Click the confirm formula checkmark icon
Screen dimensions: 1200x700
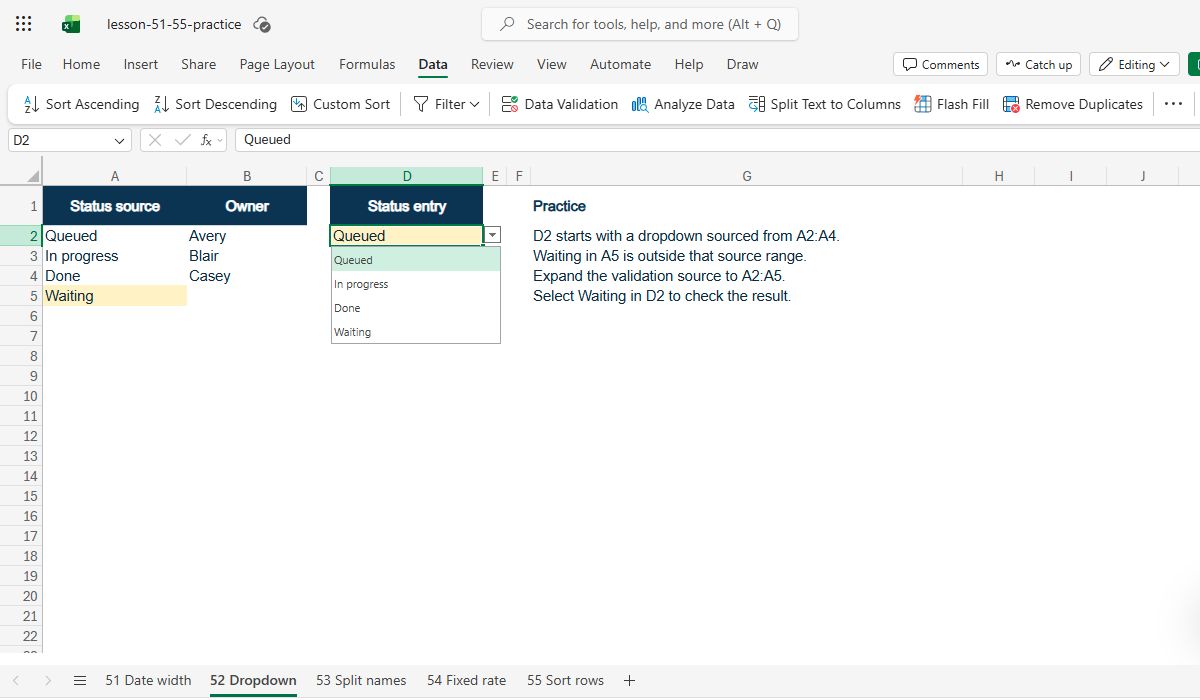pyautogui.click(x=181, y=140)
